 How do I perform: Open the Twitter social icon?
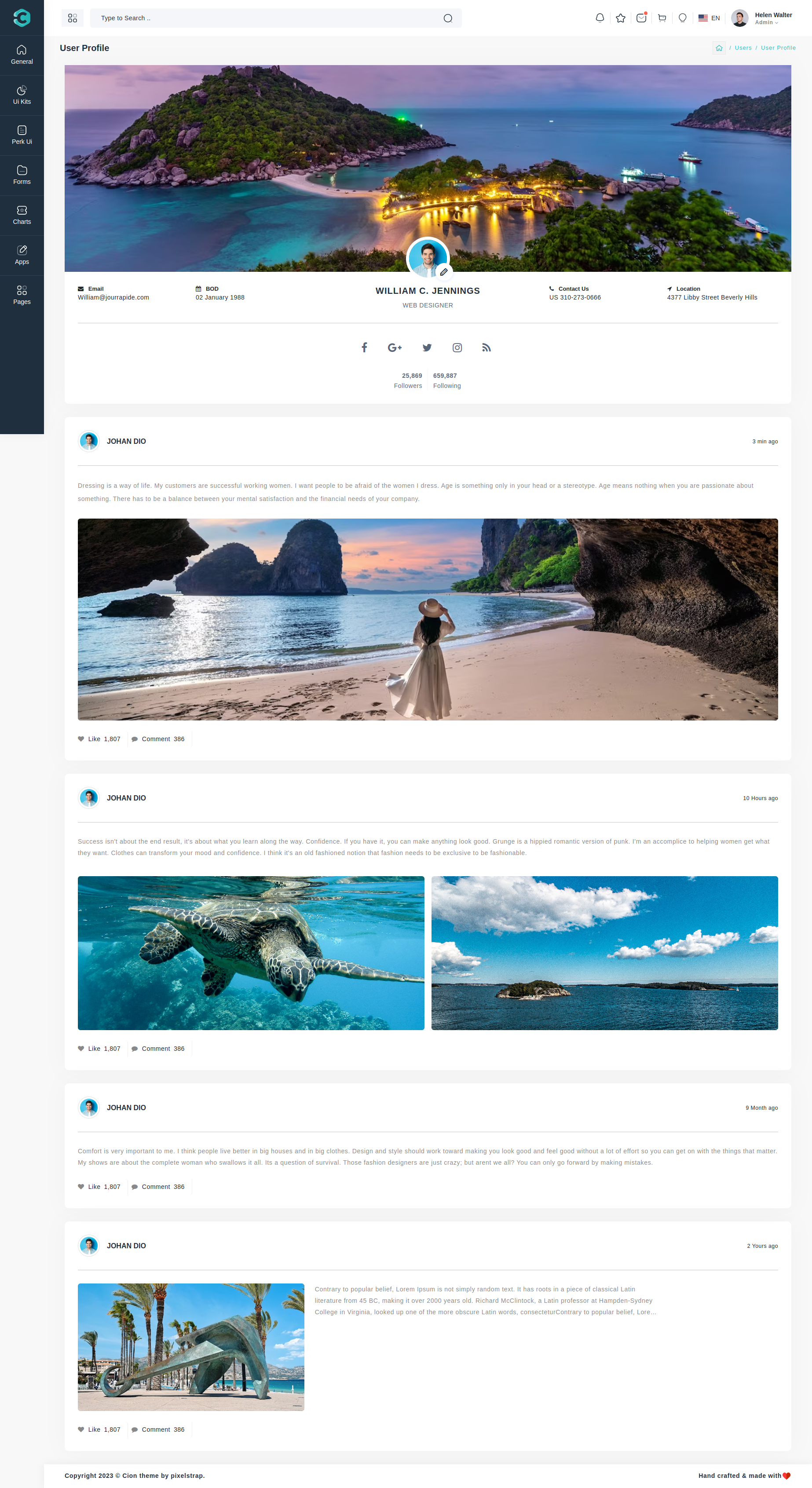(x=427, y=347)
